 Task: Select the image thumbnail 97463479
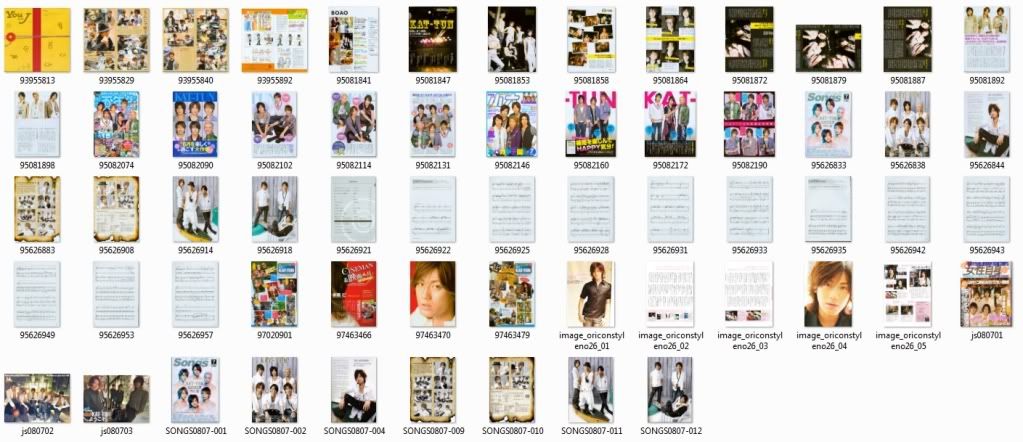(x=512, y=294)
